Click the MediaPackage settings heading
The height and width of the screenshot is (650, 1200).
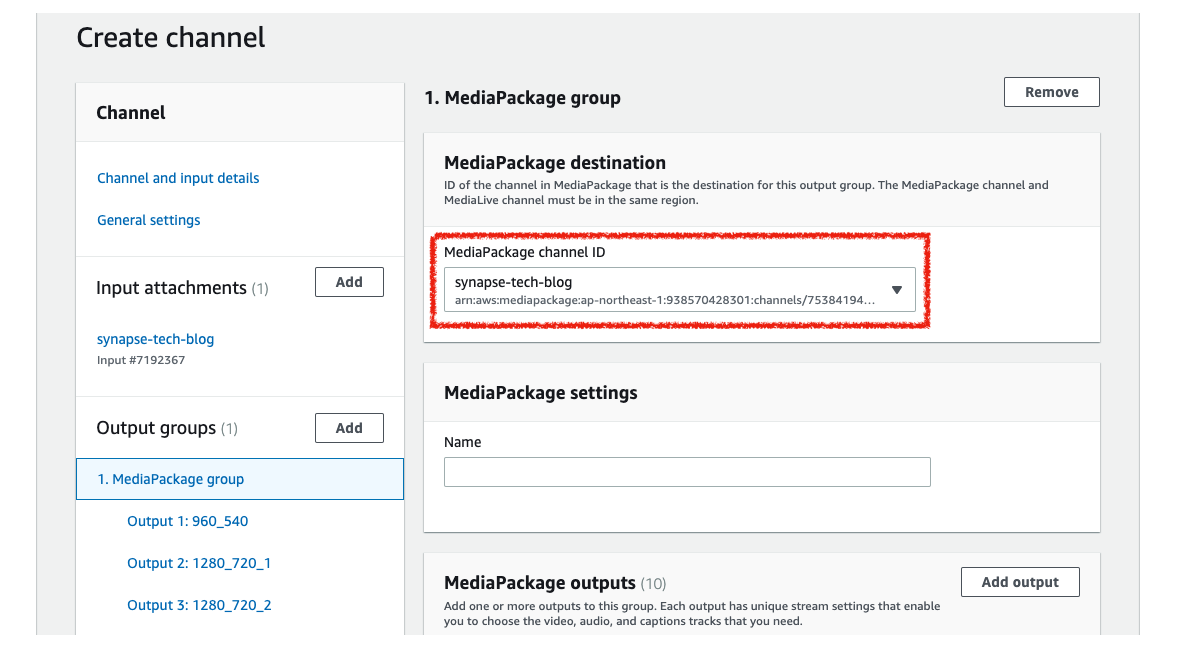tap(541, 393)
